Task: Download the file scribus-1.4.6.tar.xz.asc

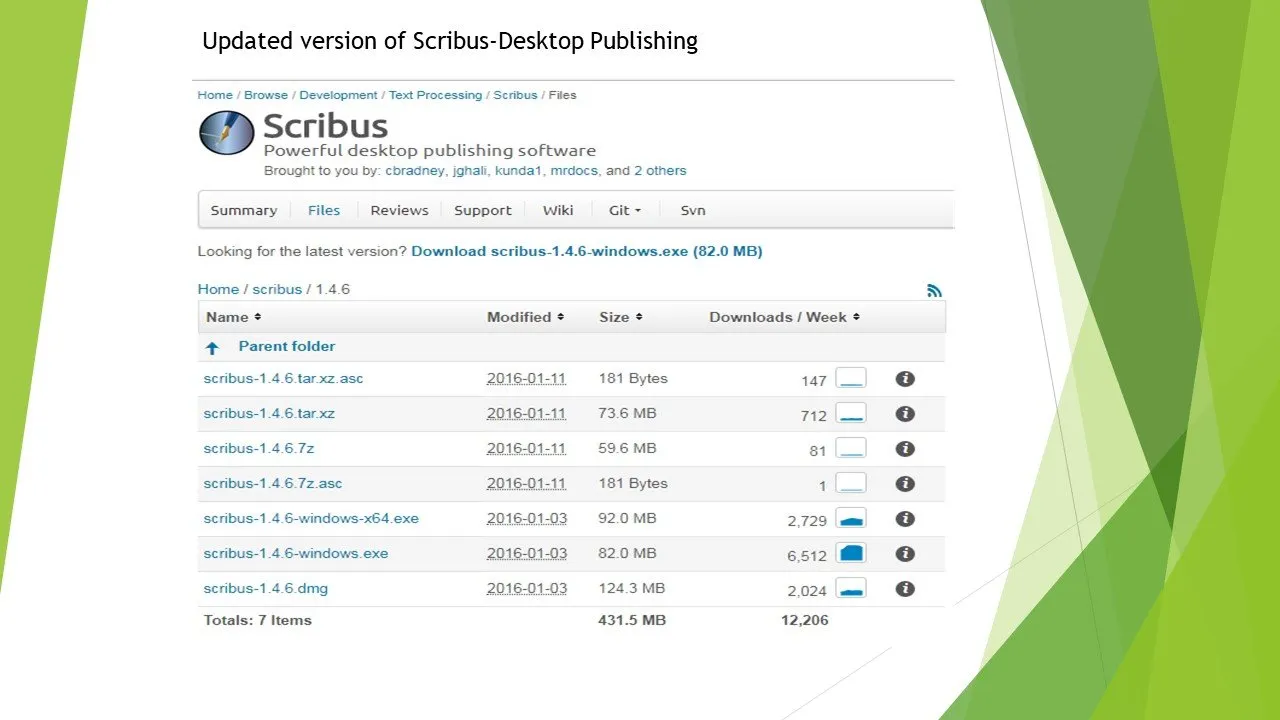Action: [x=283, y=378]
